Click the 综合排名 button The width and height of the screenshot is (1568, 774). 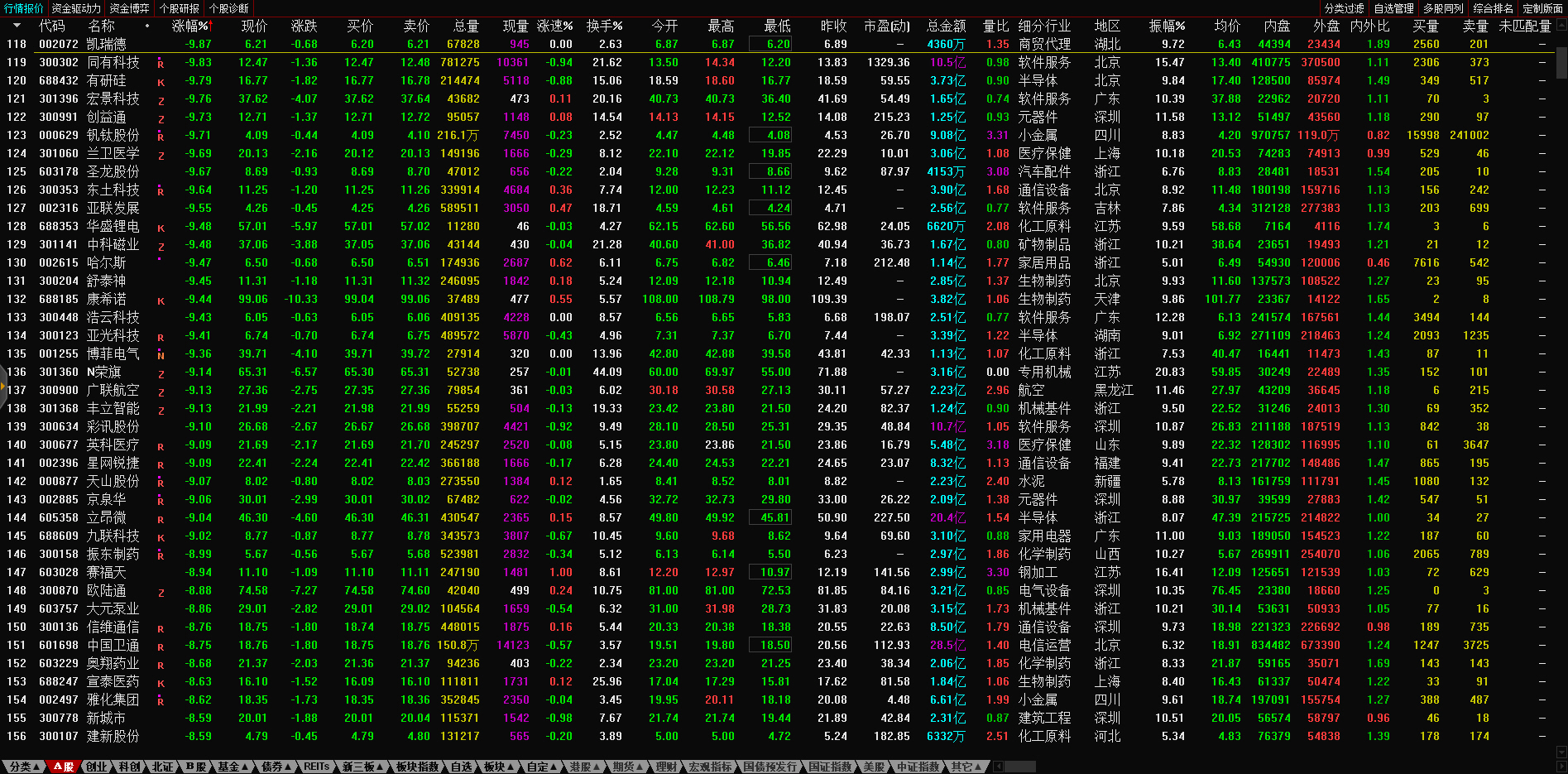point(1493,8)
